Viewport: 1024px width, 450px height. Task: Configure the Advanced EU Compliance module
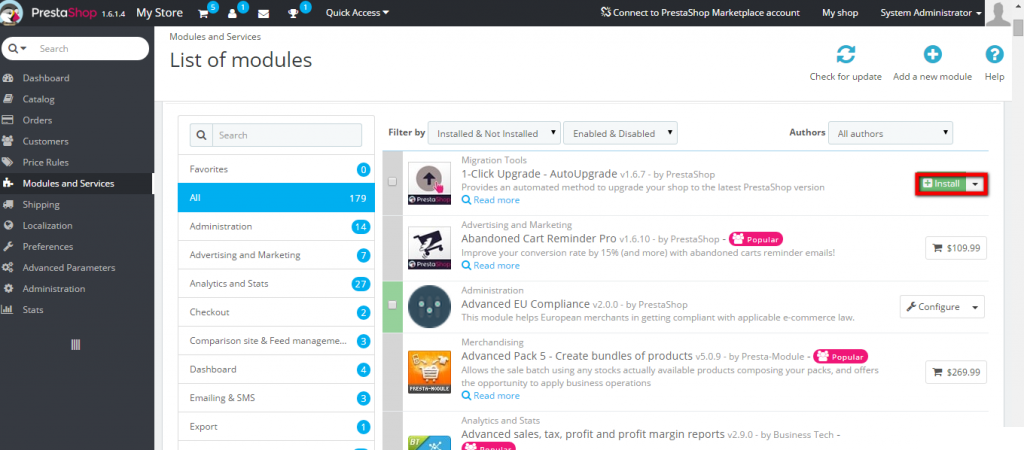click(933, 307)
